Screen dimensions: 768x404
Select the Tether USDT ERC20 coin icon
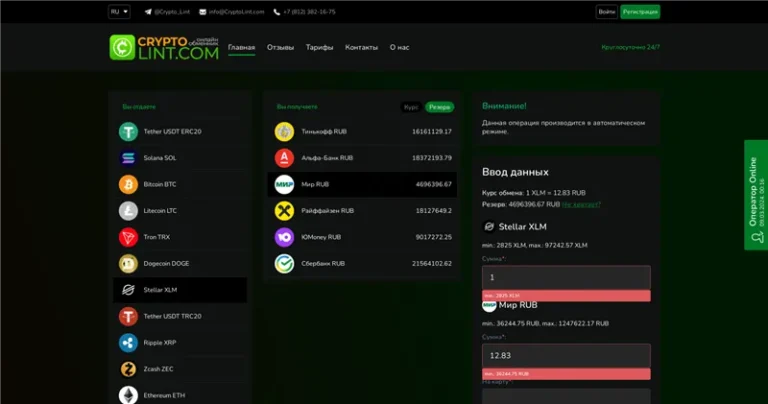coord(128,132)
